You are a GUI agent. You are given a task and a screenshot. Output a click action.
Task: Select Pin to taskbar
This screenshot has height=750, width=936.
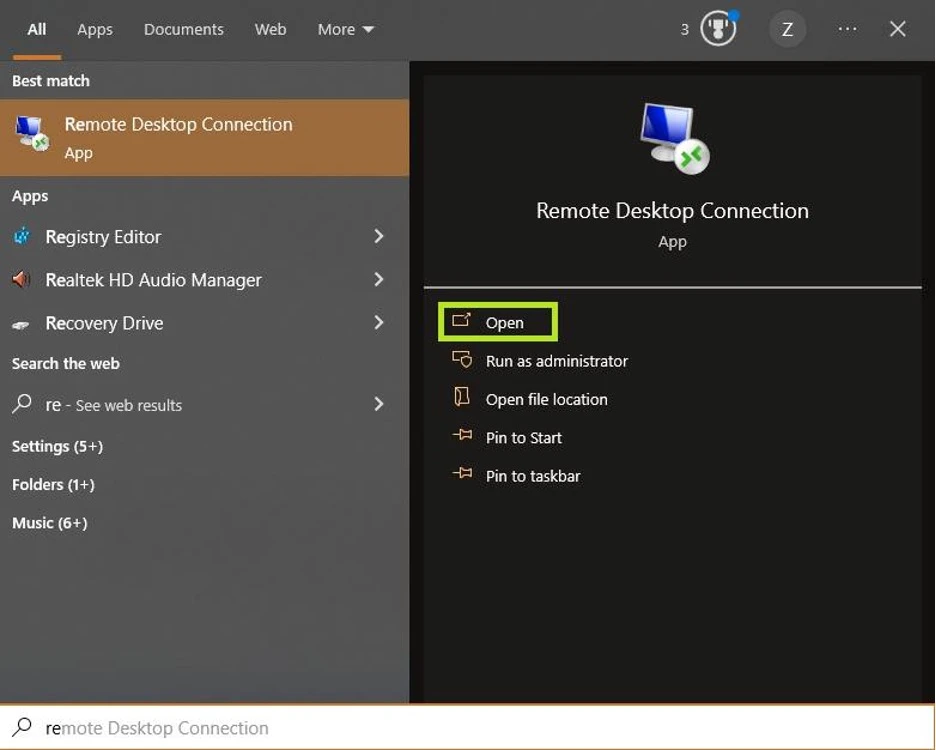(532, 476)
